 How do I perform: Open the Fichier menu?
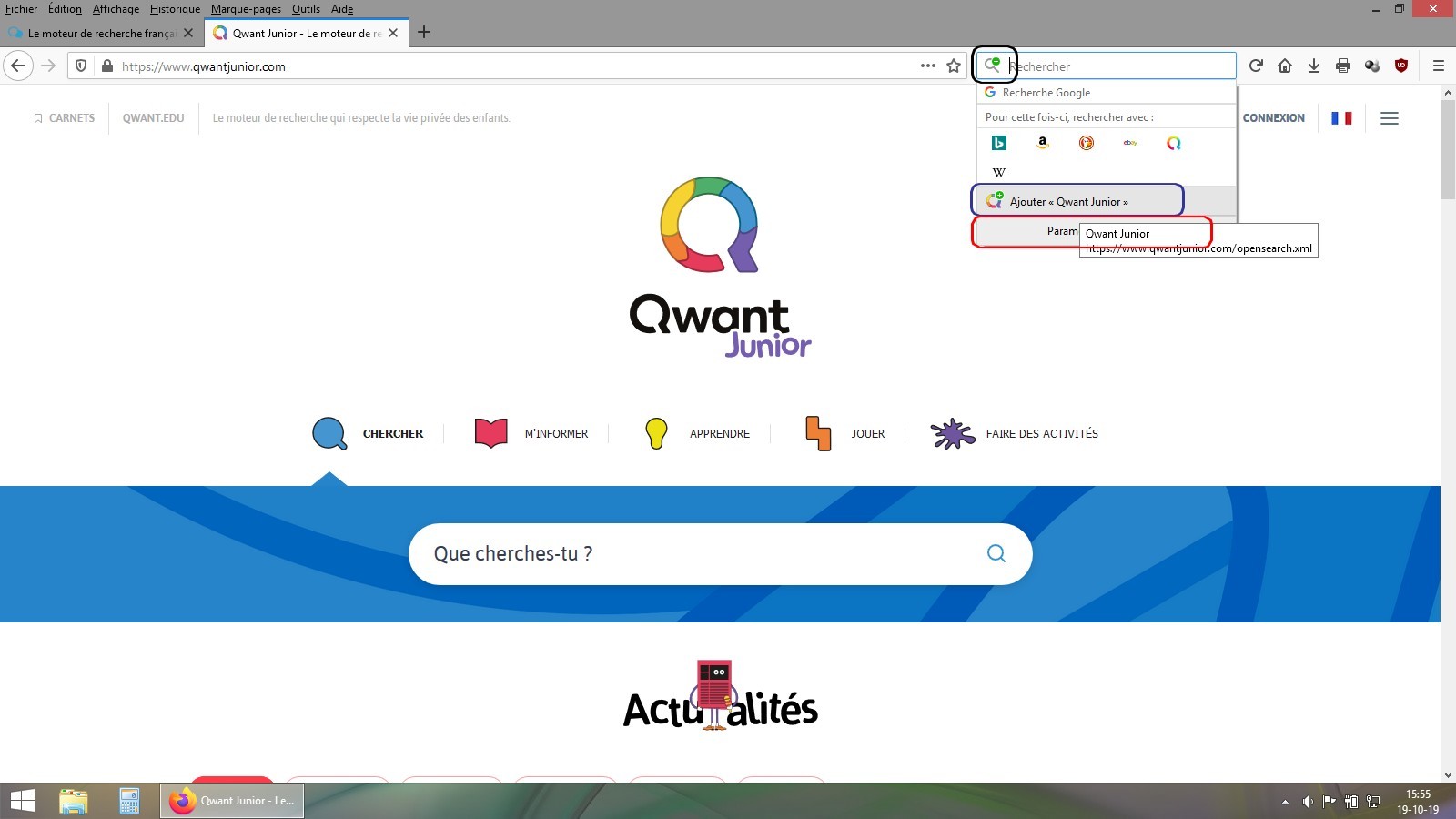[22, 9]
